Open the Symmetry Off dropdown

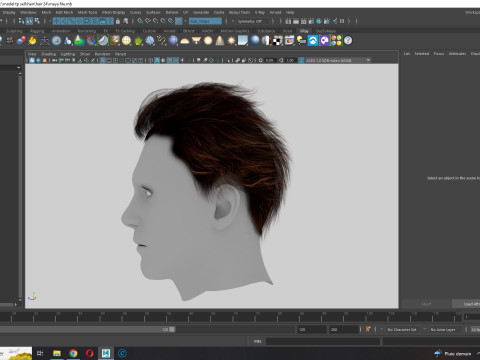[253, 21]
